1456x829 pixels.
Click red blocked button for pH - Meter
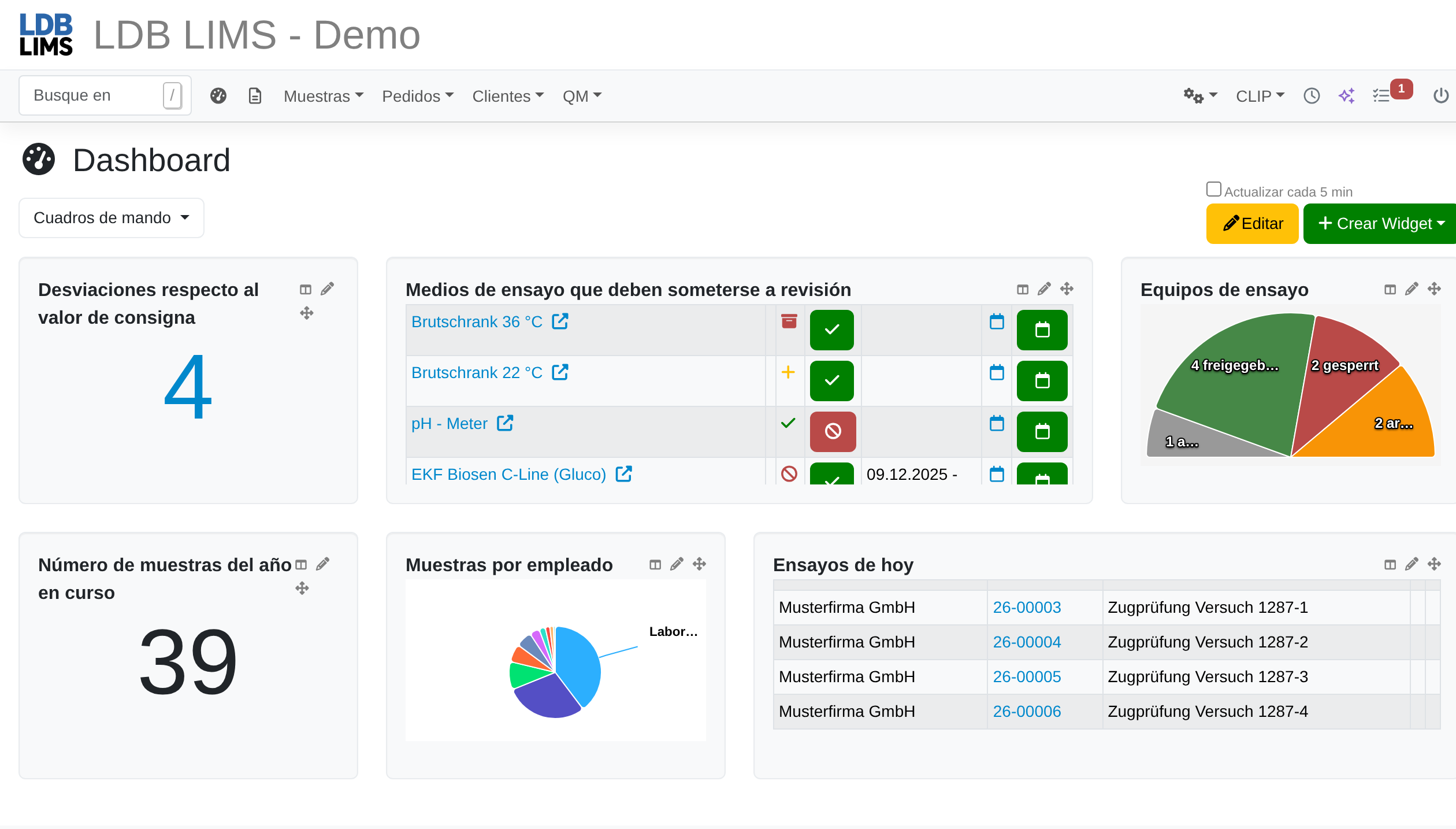pyautogui.click(x=833, y=432)
